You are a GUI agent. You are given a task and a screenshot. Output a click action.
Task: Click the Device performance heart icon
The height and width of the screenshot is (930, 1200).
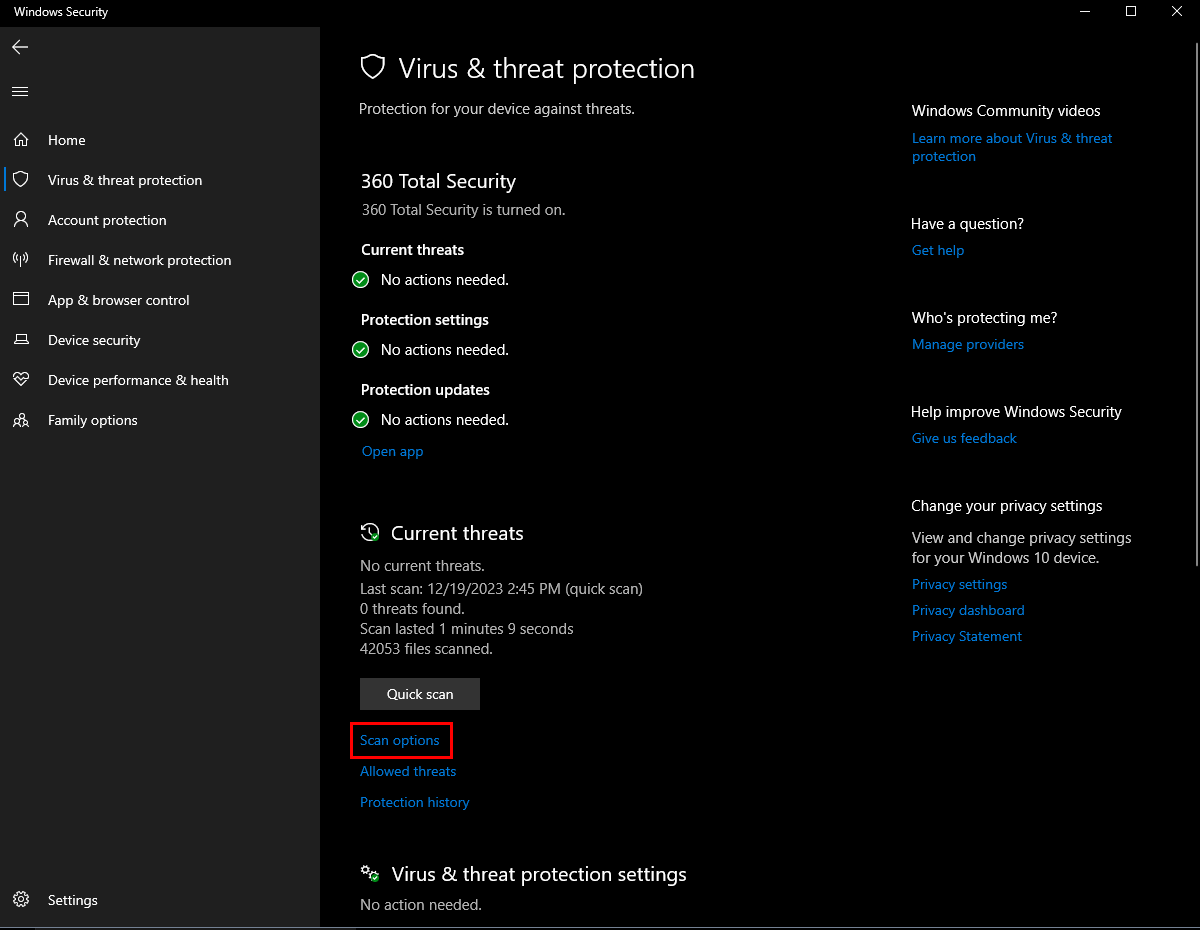point(21,380)
